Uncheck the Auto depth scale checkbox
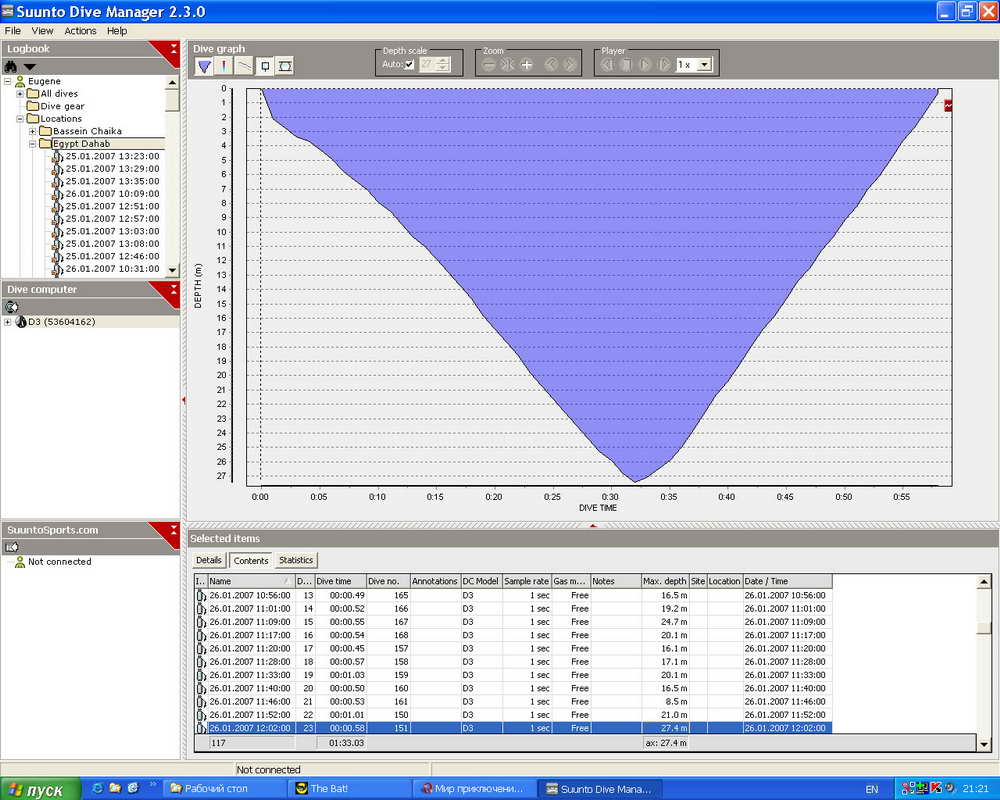1000x800 pixels. point(409,64)
